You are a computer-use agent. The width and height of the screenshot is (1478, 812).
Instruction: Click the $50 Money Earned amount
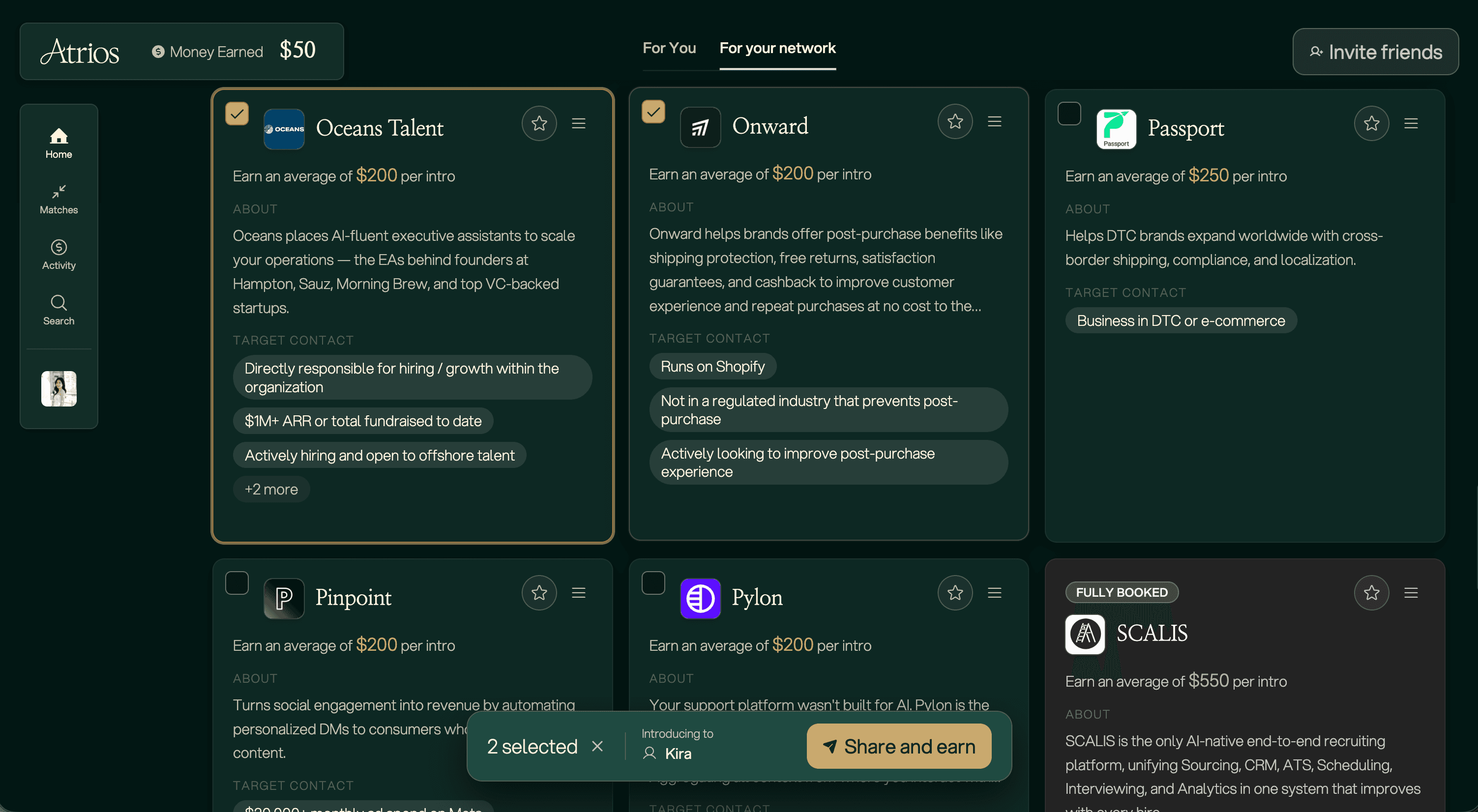coord(297,51)
